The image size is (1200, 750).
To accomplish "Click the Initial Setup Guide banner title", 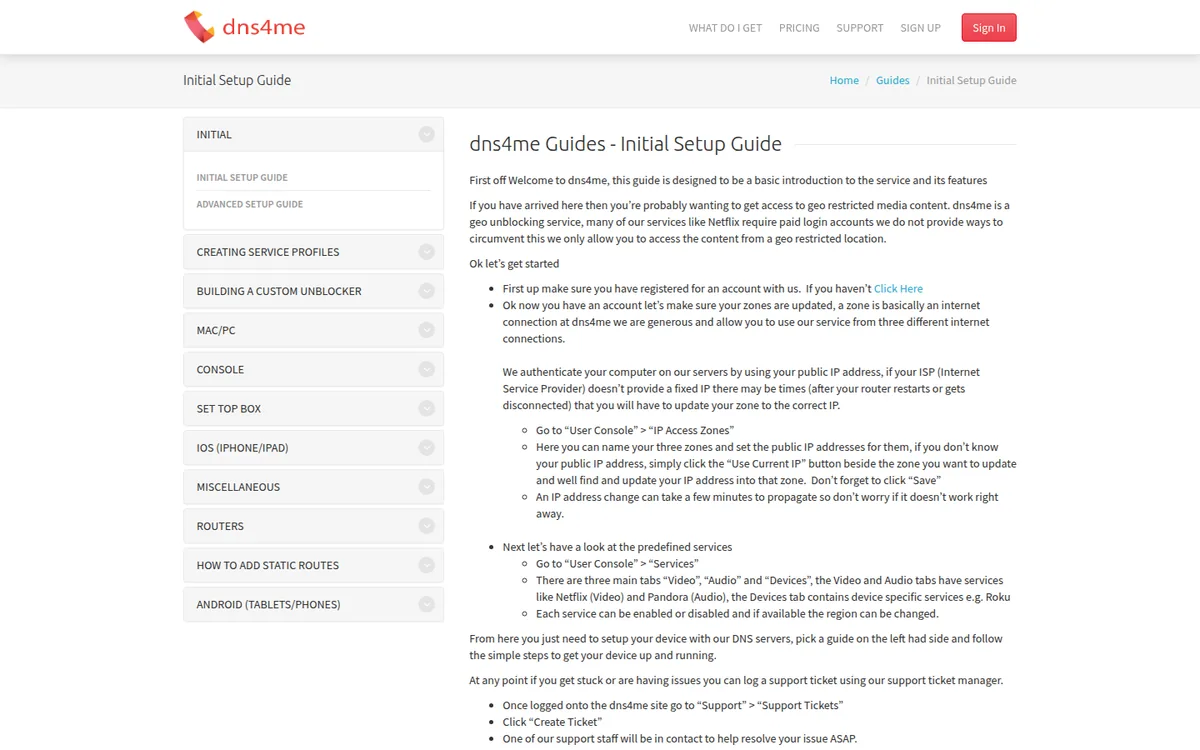I will coord(237,80).
